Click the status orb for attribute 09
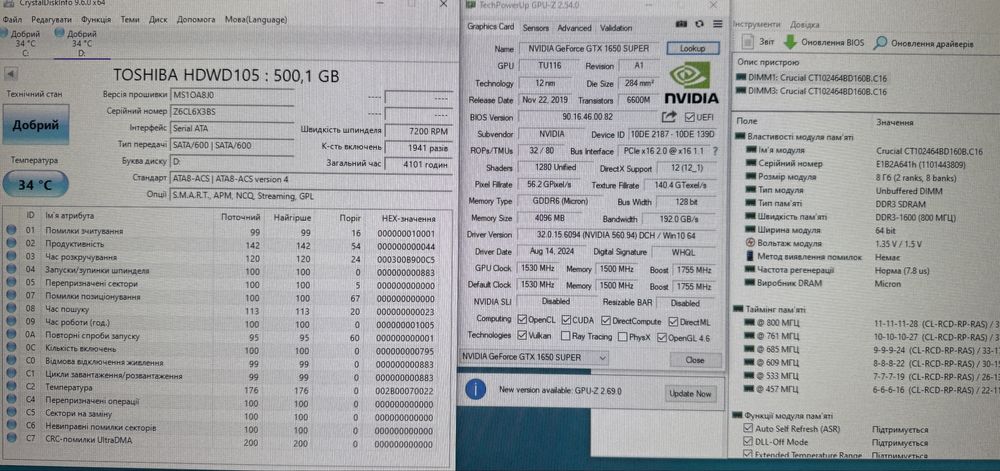This screenshot has height=471, width=1000. click(11, 323)
